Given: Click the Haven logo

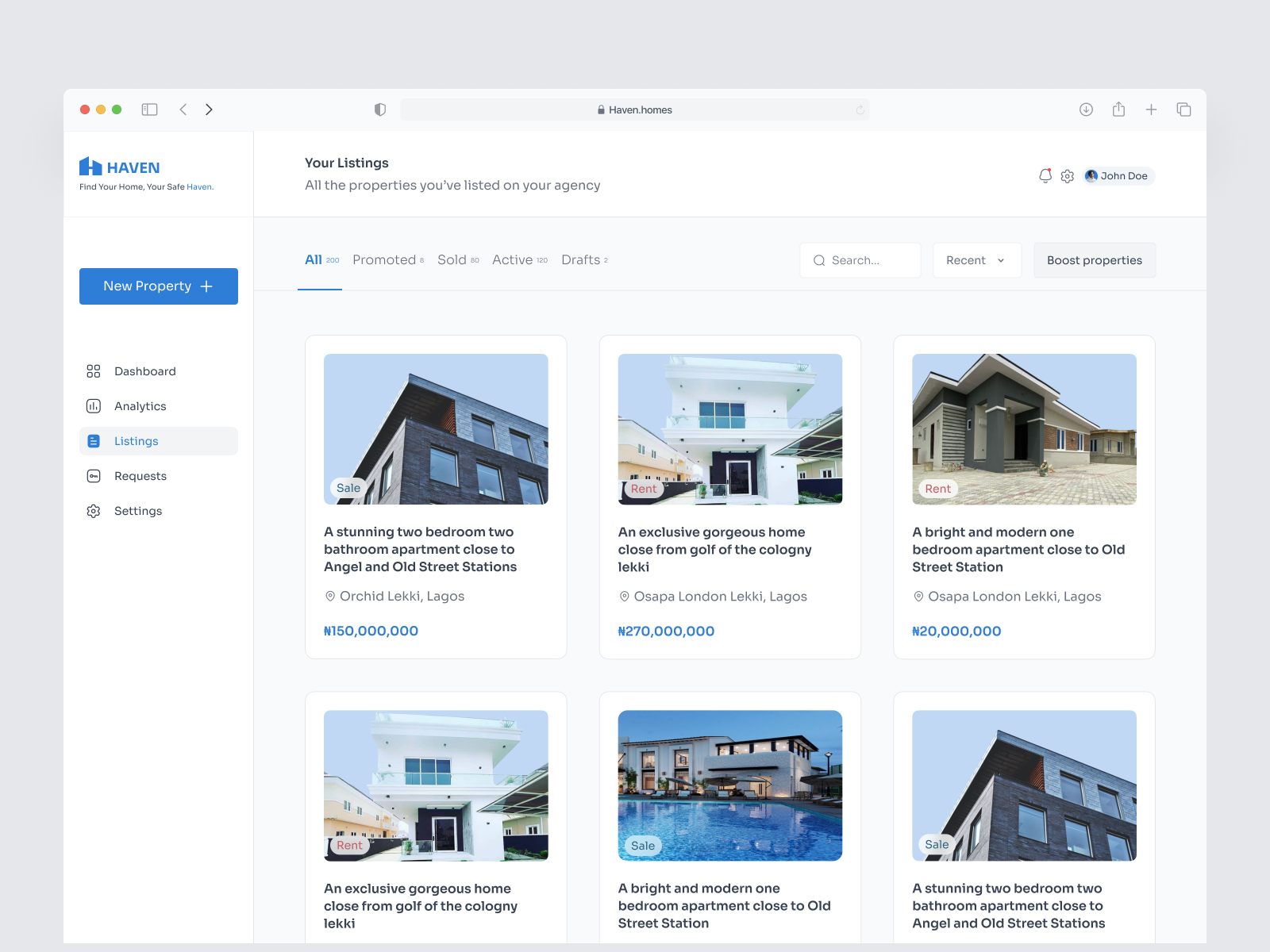Looking at the screenshot, I should 119,167.
